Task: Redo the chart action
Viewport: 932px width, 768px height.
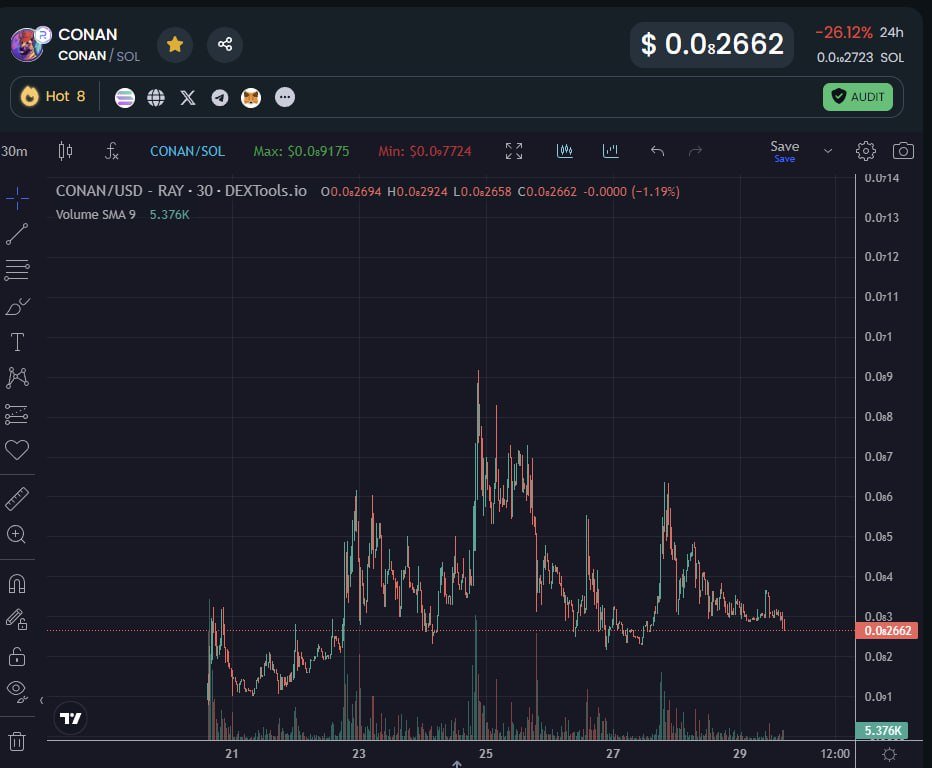Action: pos(695,152)
